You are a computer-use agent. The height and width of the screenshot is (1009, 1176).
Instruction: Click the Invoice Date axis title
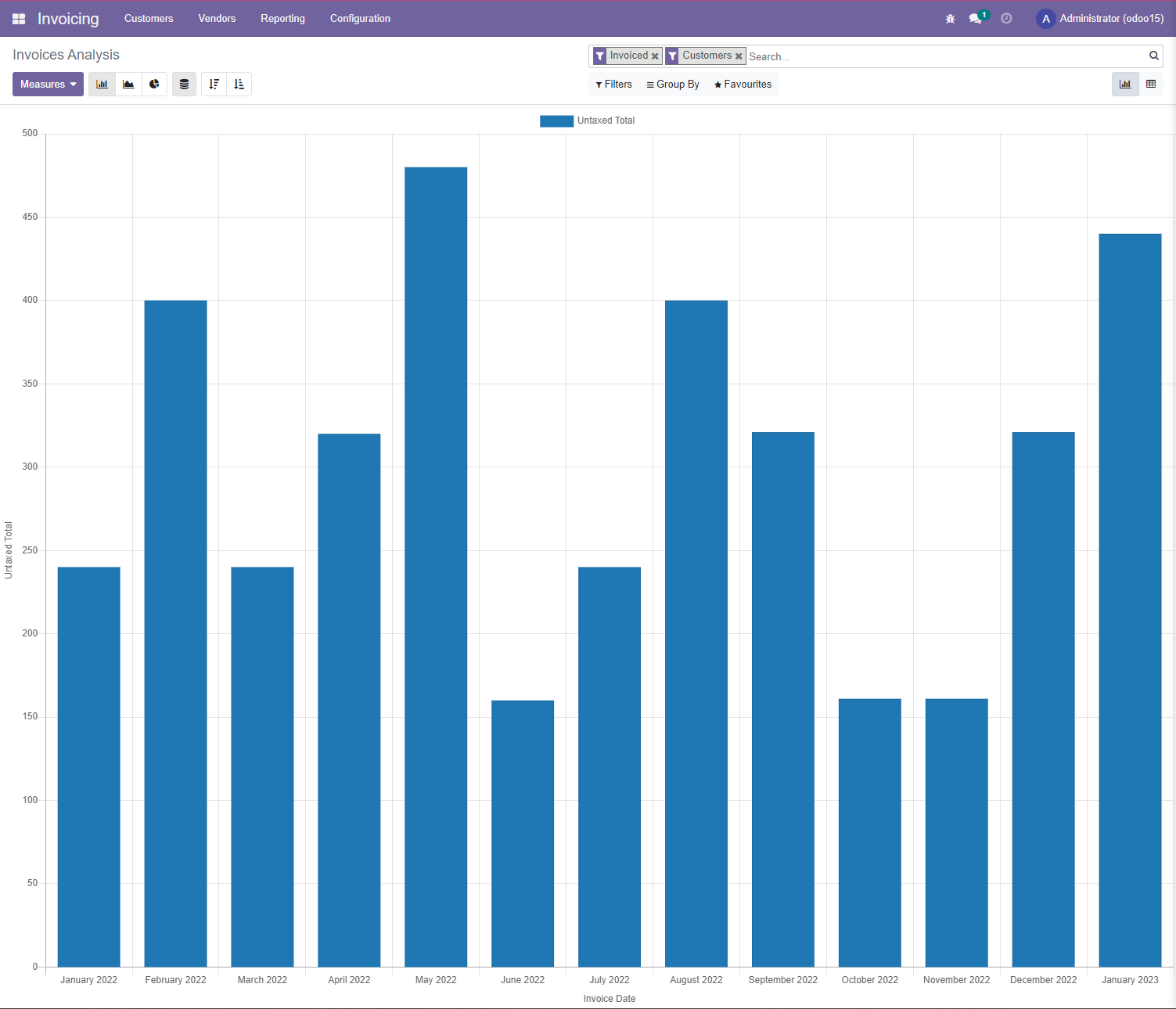610,999
